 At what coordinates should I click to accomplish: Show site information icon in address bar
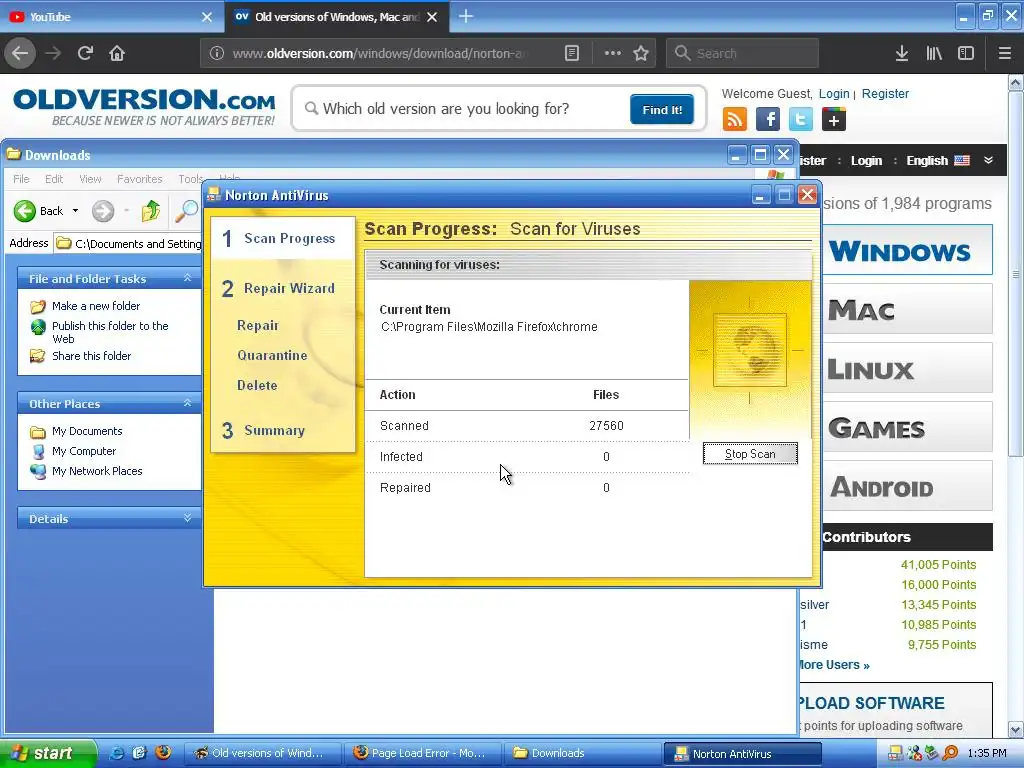coord(216,54)
